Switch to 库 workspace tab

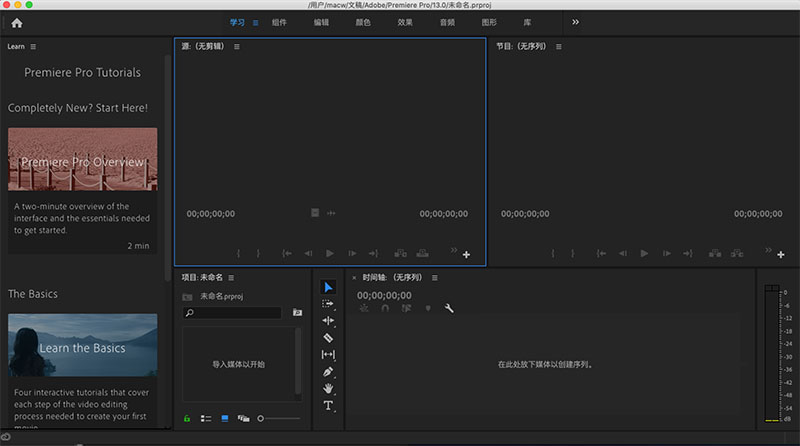[x=527, y=22]
